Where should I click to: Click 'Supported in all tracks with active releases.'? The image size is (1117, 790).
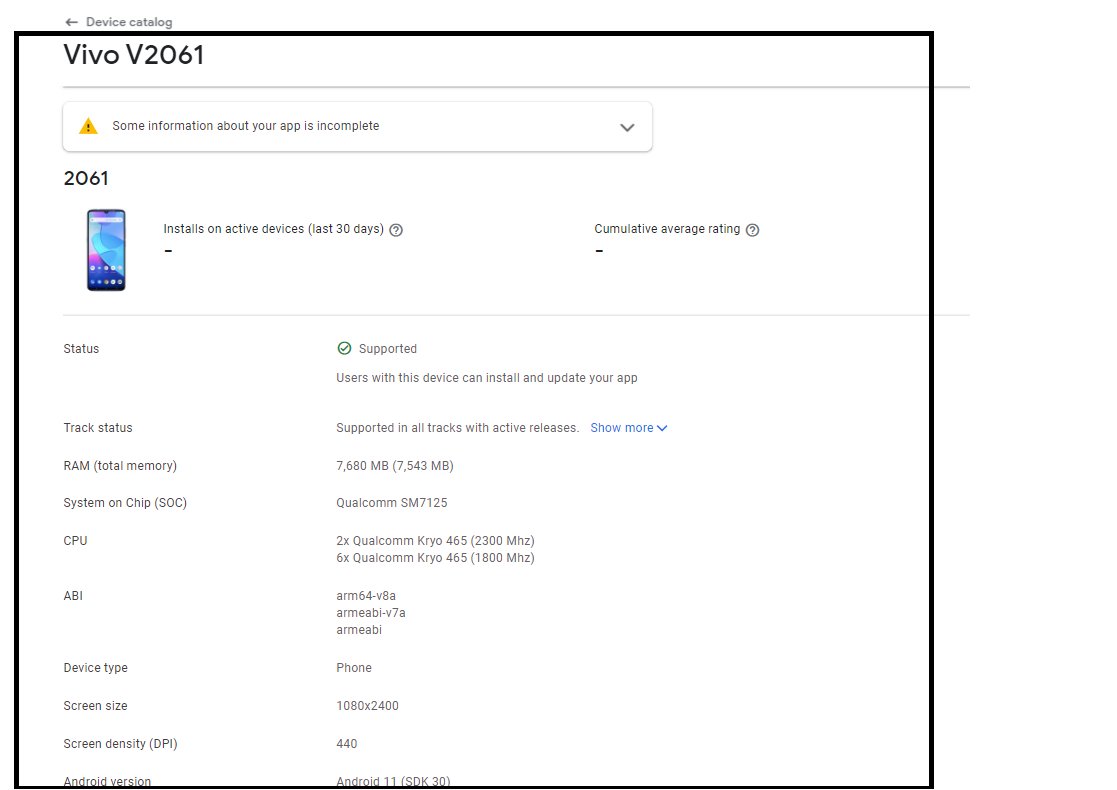click(457, 428)
